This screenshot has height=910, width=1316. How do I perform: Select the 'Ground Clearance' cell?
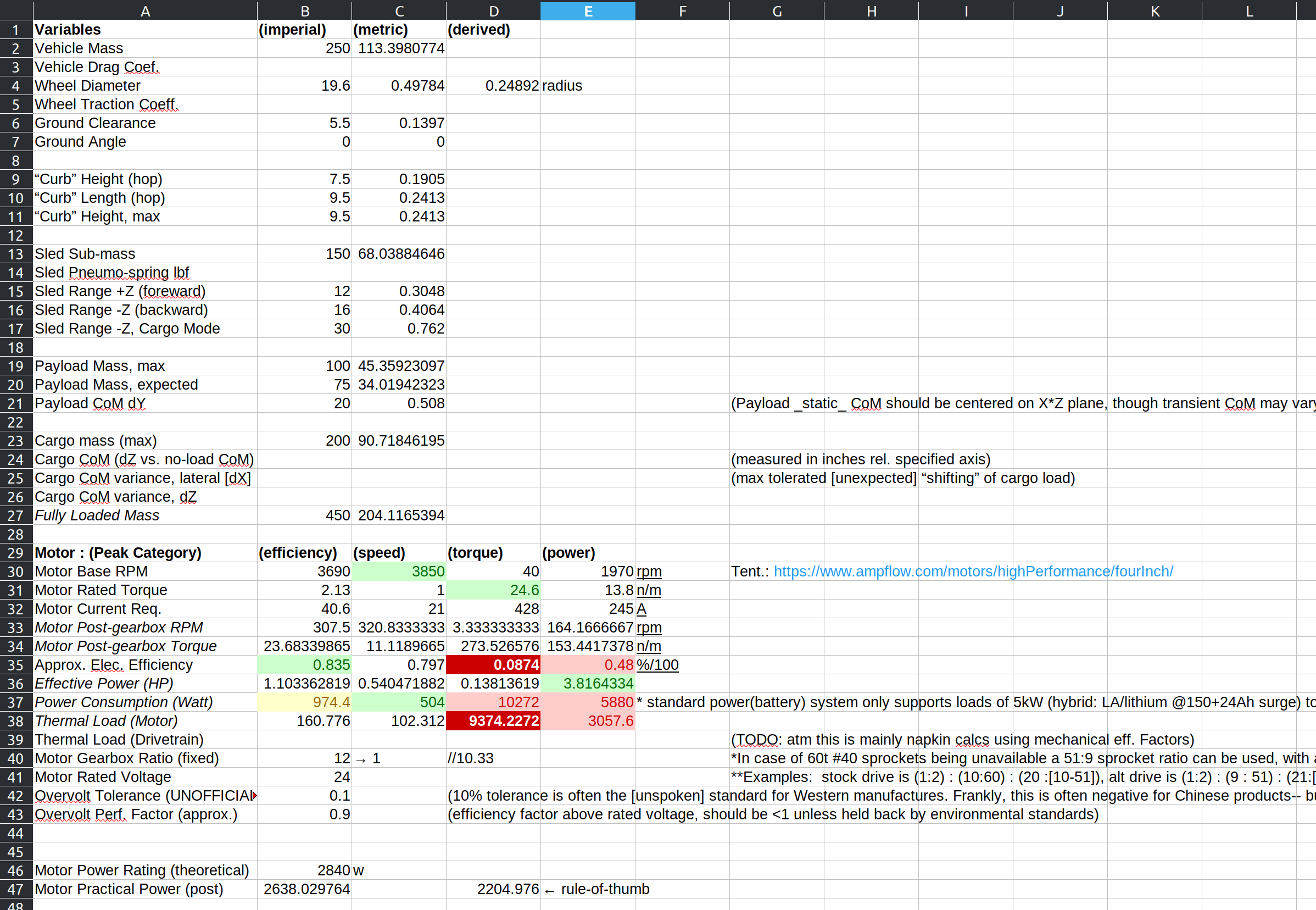point(145,123)
